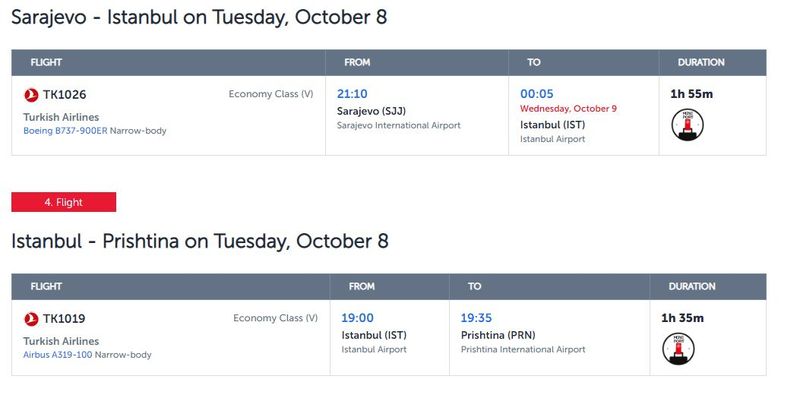Click the Miniport icon under 1h 35m
Viewport: 800px width, 398px height.
point(679,349)
